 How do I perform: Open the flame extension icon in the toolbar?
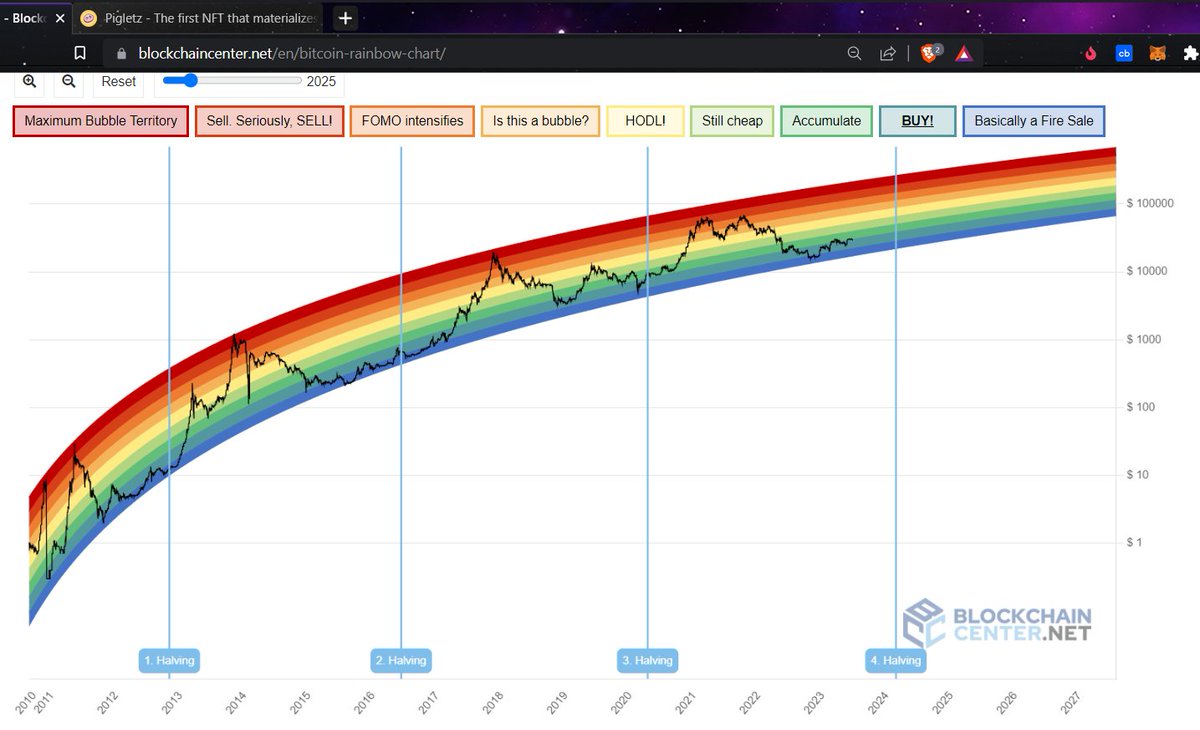click(1092, 53)
